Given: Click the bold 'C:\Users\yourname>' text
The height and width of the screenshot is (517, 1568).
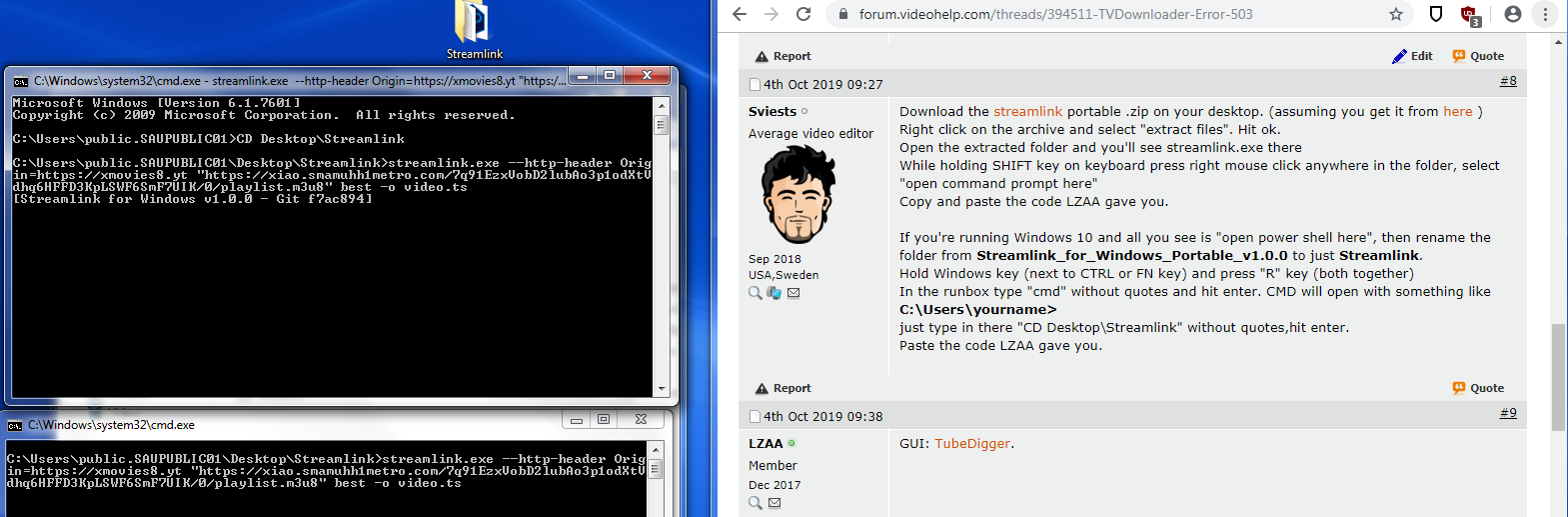Looking at the screenshot, I should click(978, 309).
